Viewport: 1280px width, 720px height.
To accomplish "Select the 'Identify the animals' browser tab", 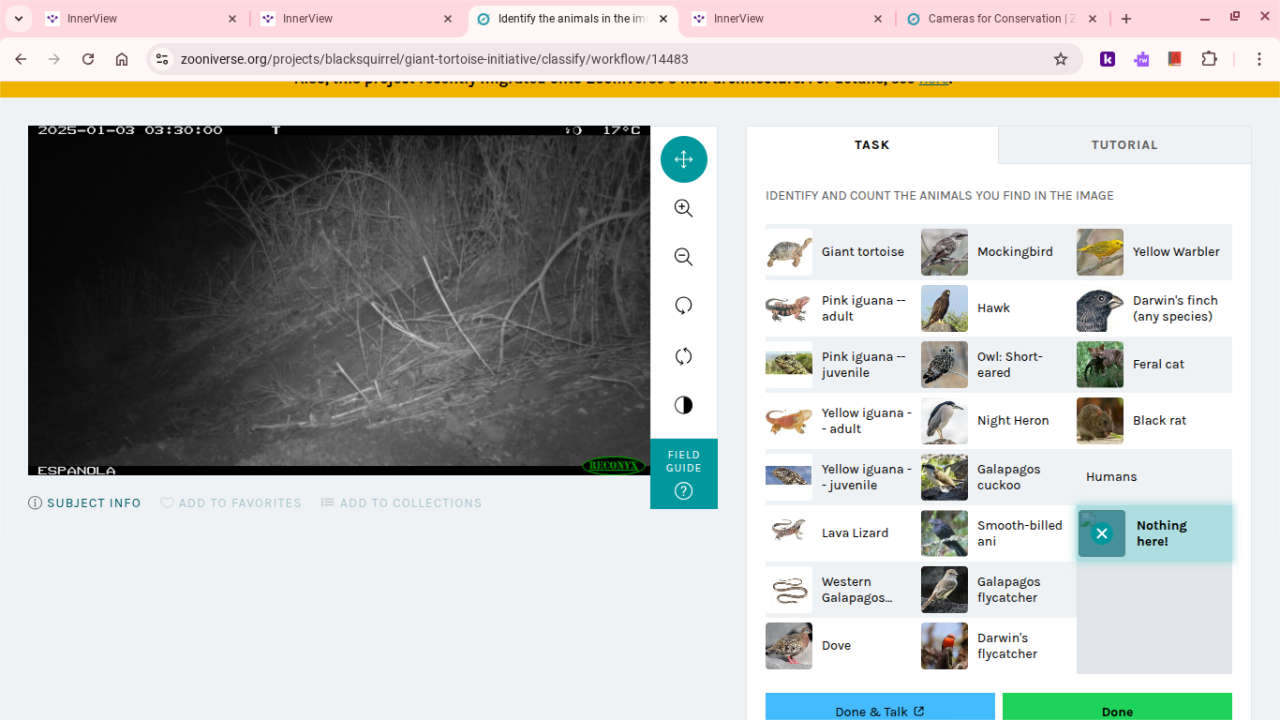I will pyautogui.click(x=573, y=19).
